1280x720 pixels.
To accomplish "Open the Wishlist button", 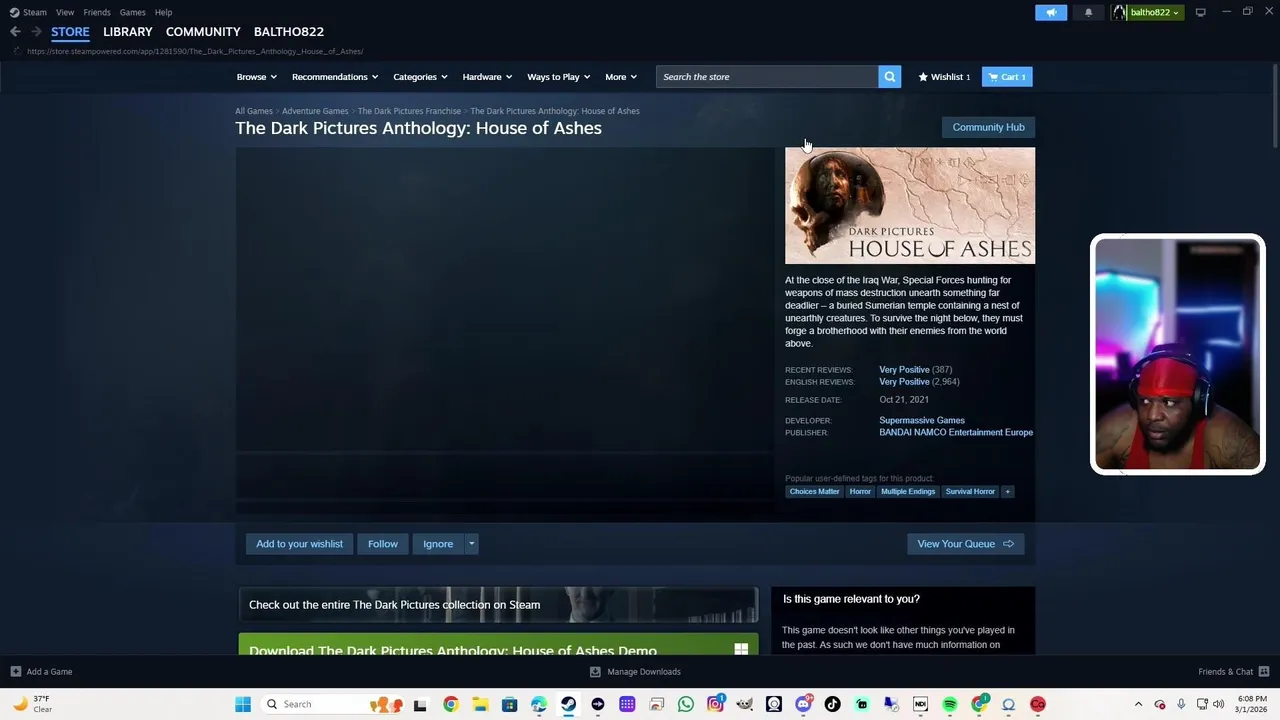I will click(x=944, y=77).
